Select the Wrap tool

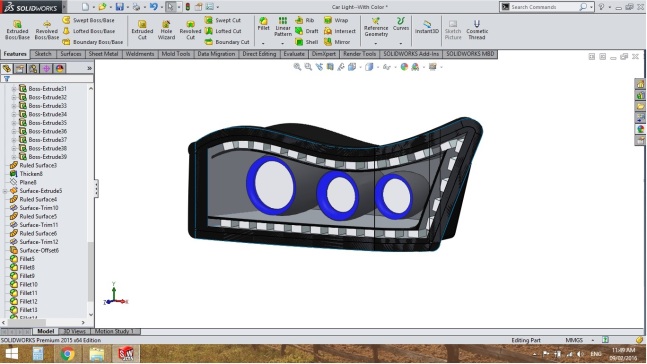[336, 20]
